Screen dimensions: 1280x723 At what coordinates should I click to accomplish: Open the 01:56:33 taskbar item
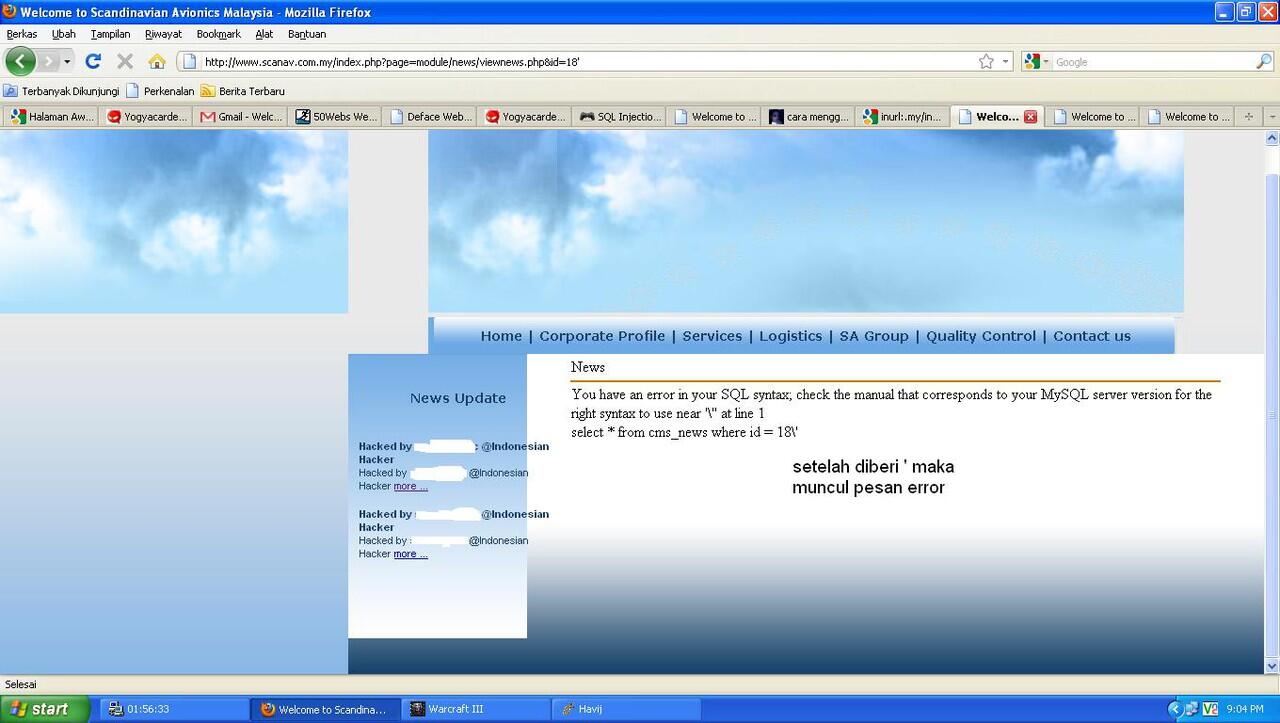click(174, 709)
